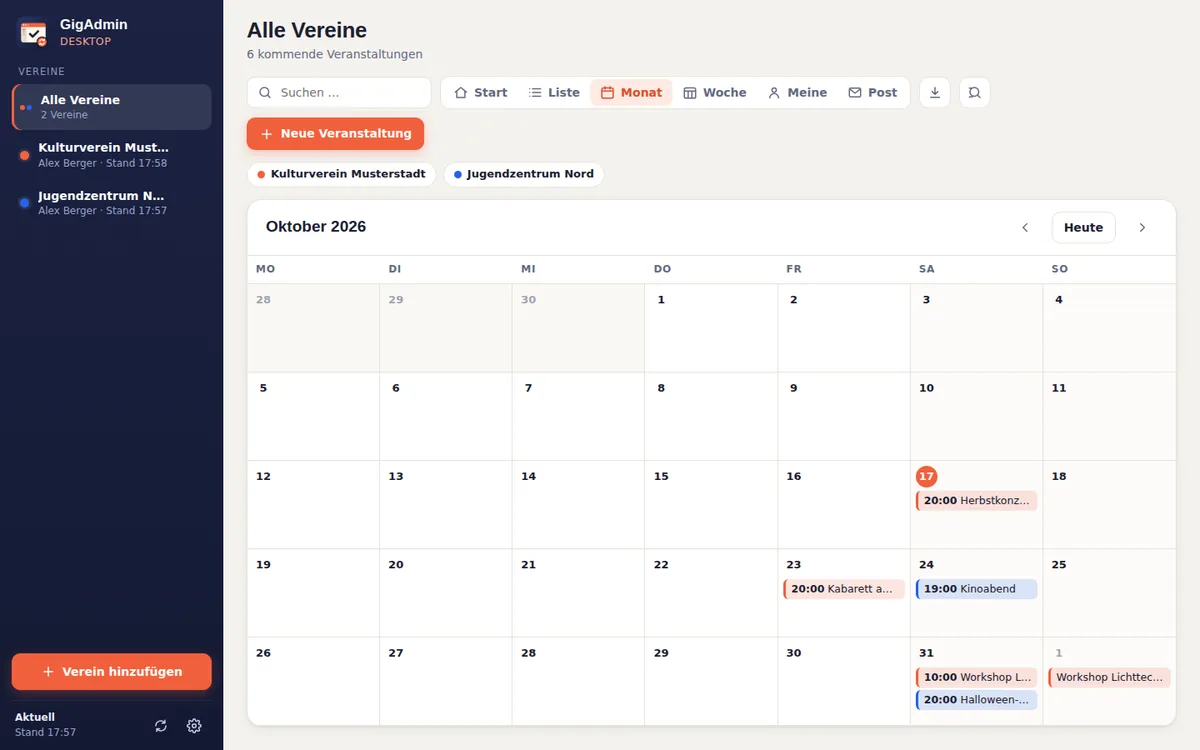1200x750 pixels.
Task: Open the 10:00 Workshop L... event on the 31st
Action: point(976,677)
